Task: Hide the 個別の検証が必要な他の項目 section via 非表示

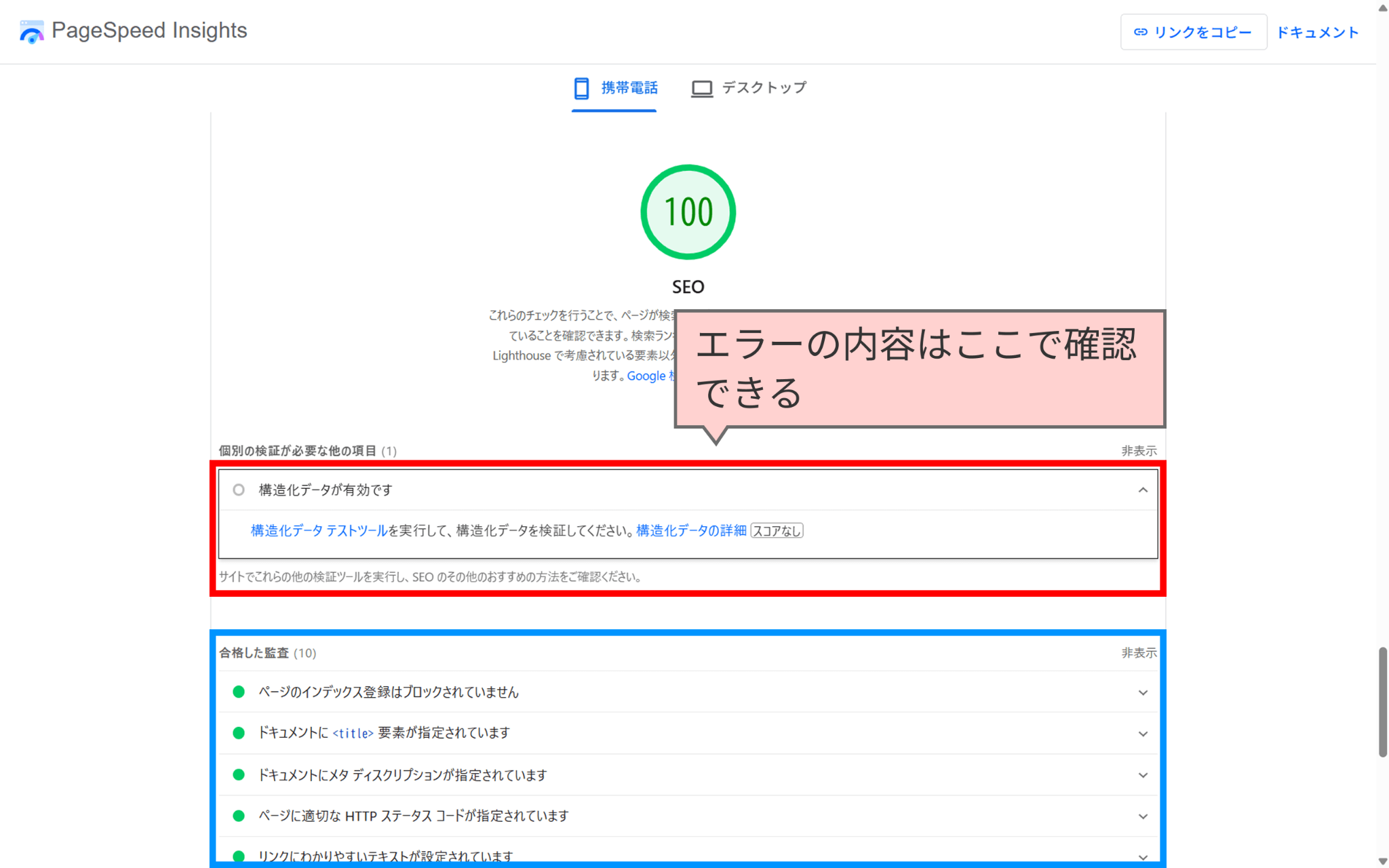Action: [x=1139, y=451]
